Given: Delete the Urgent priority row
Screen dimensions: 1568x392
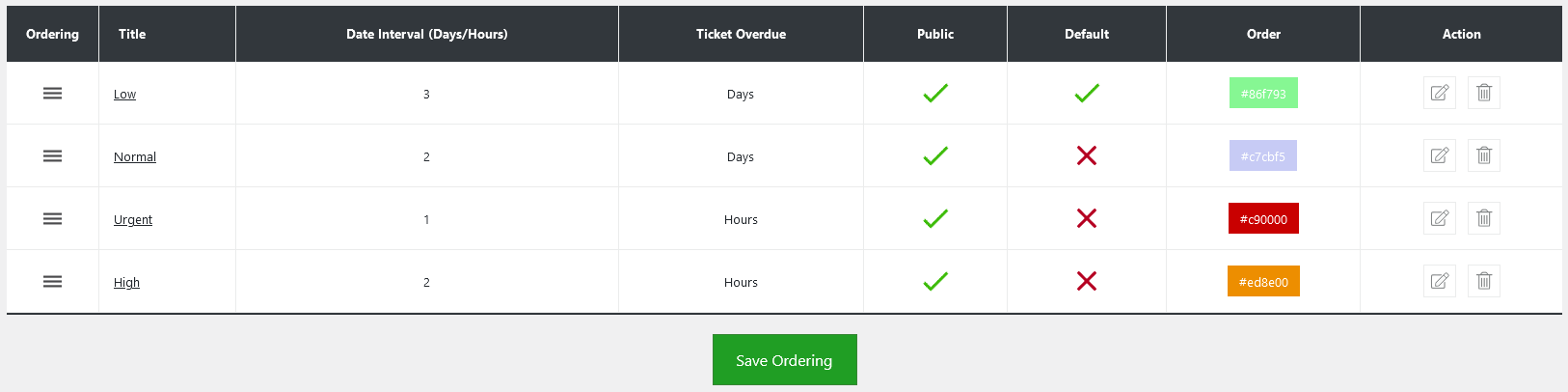Looking at the screenshot, I should (1483, 218).
